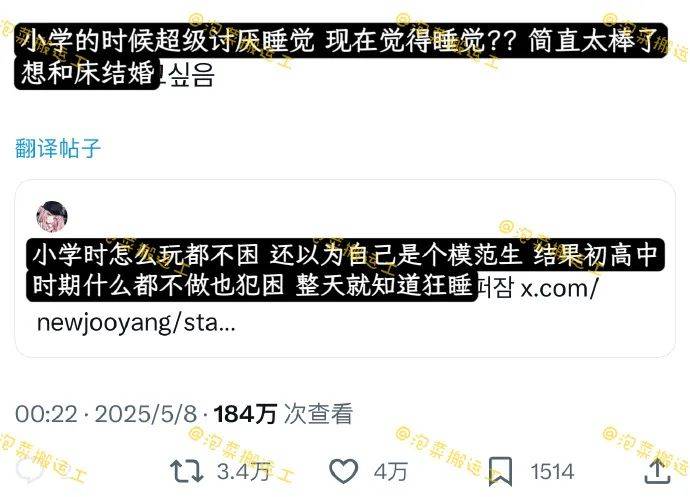Click the quoted line 时期什么都不做也犯困
The image size is (690, 497).
[x=159, y=285]
